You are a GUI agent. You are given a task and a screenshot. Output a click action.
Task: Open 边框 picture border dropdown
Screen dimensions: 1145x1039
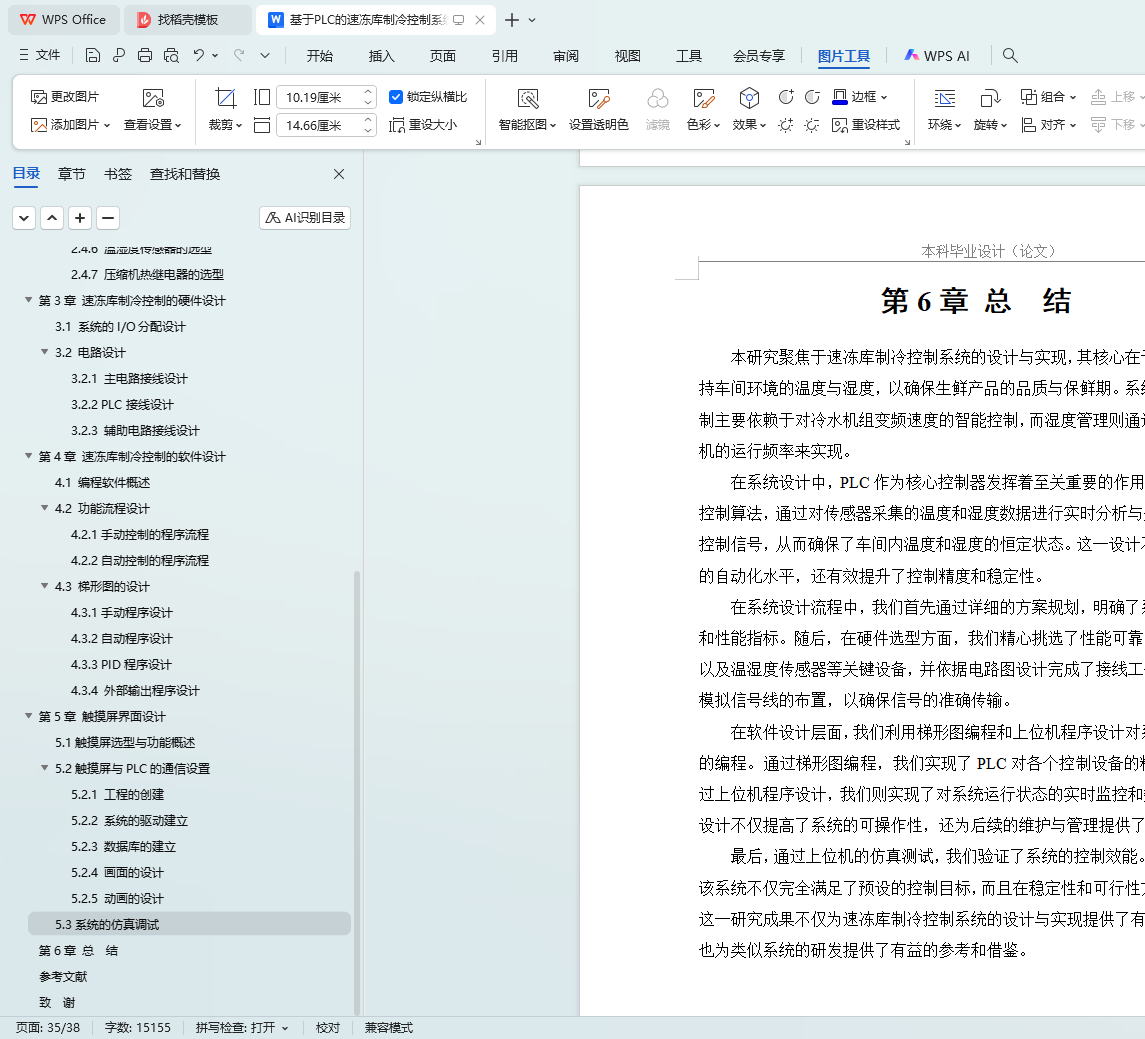pyautogui.click(x=860, y=97)
